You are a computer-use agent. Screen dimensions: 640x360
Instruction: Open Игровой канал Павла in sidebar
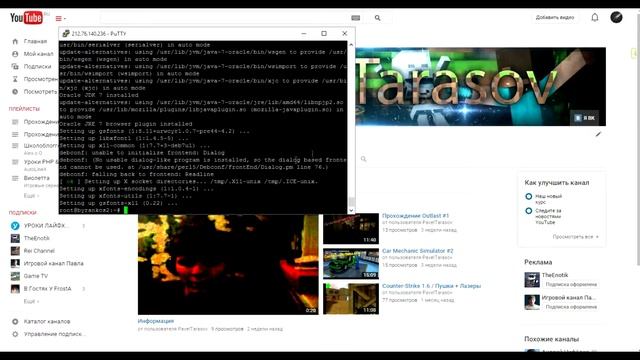click(53, 263)
